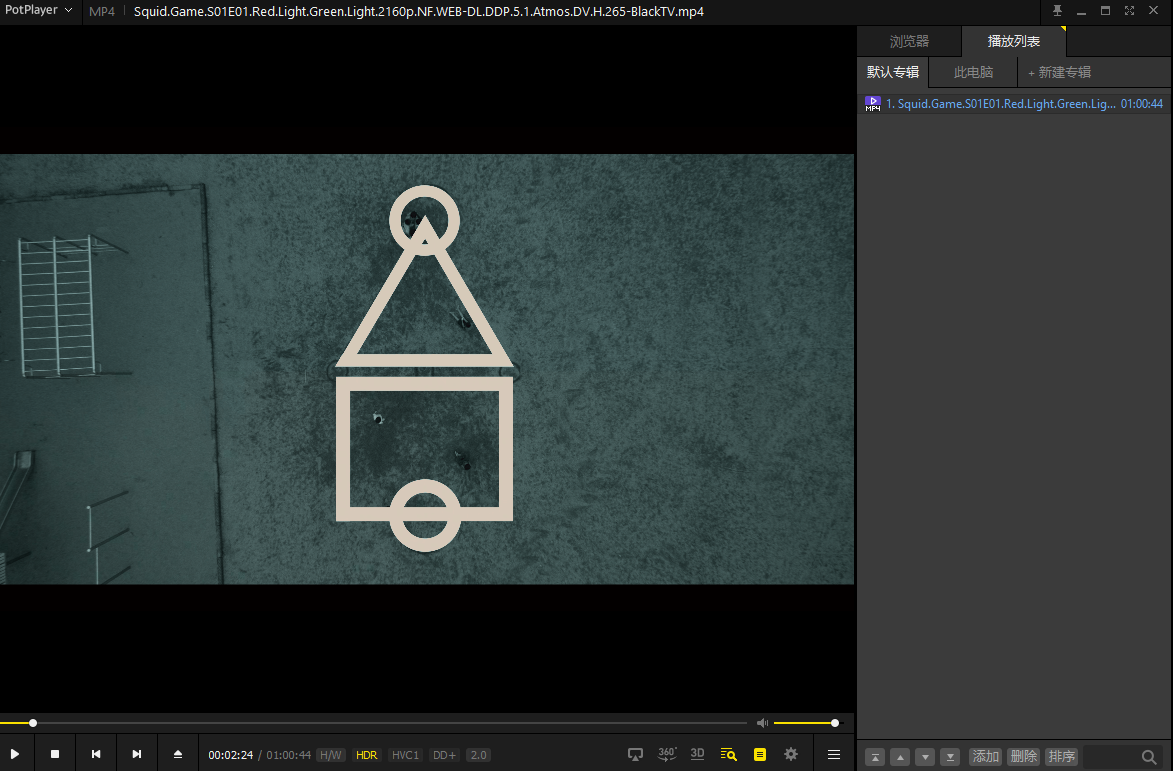
Task: Click the Play button
Action: pos(15,754)
